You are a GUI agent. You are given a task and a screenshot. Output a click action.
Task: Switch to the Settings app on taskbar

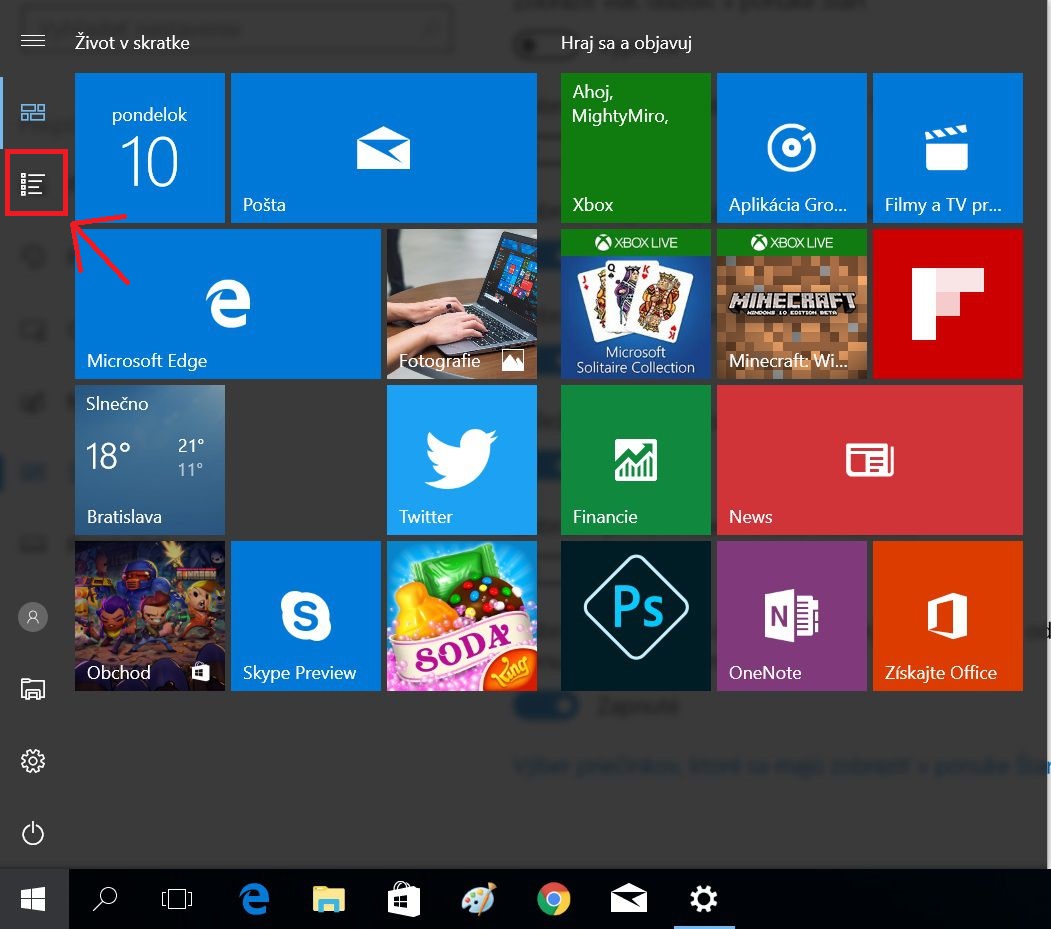tap(704, 899)
